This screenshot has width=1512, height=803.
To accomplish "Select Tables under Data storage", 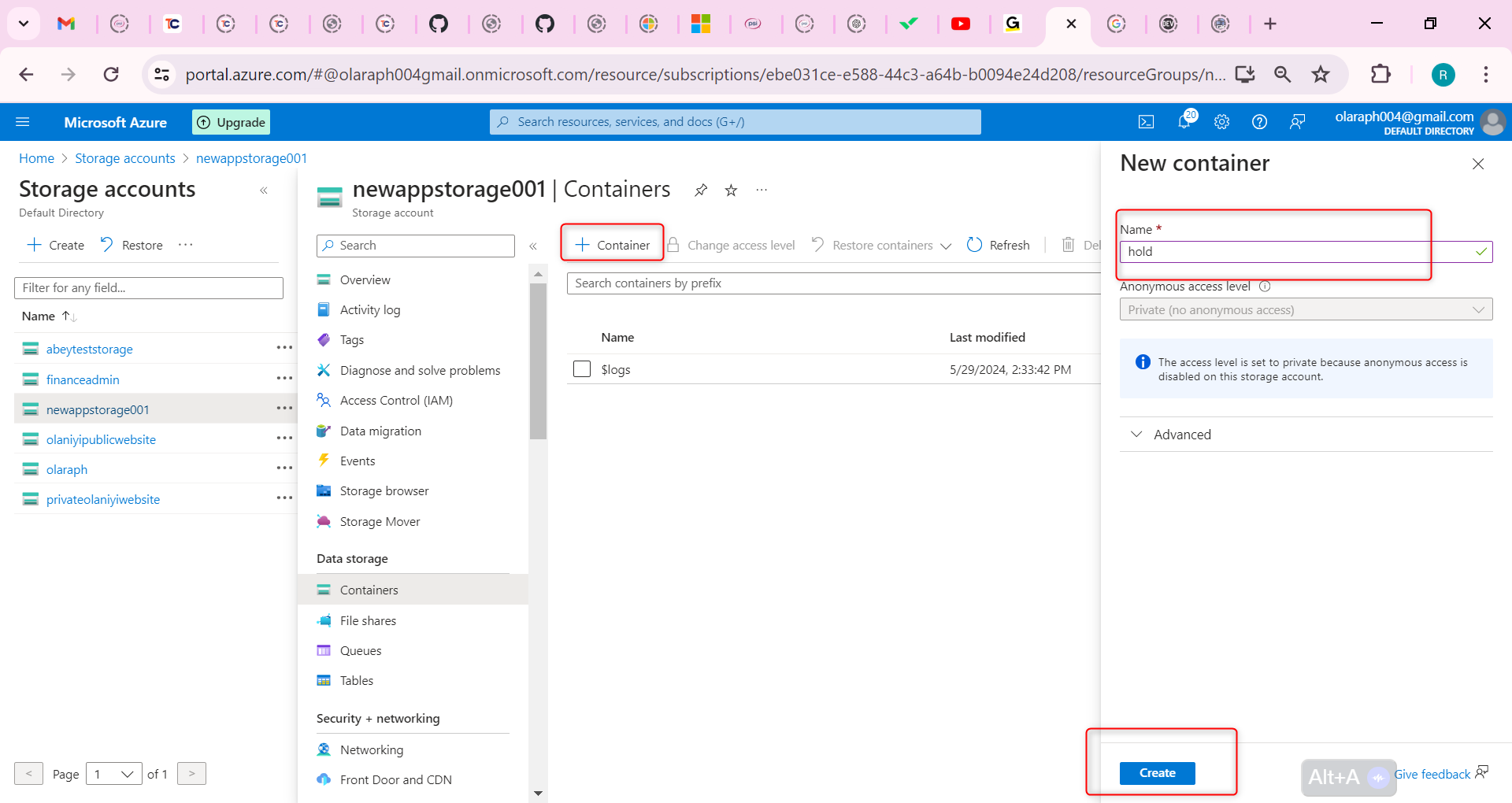I will click(x=356, y=680).
